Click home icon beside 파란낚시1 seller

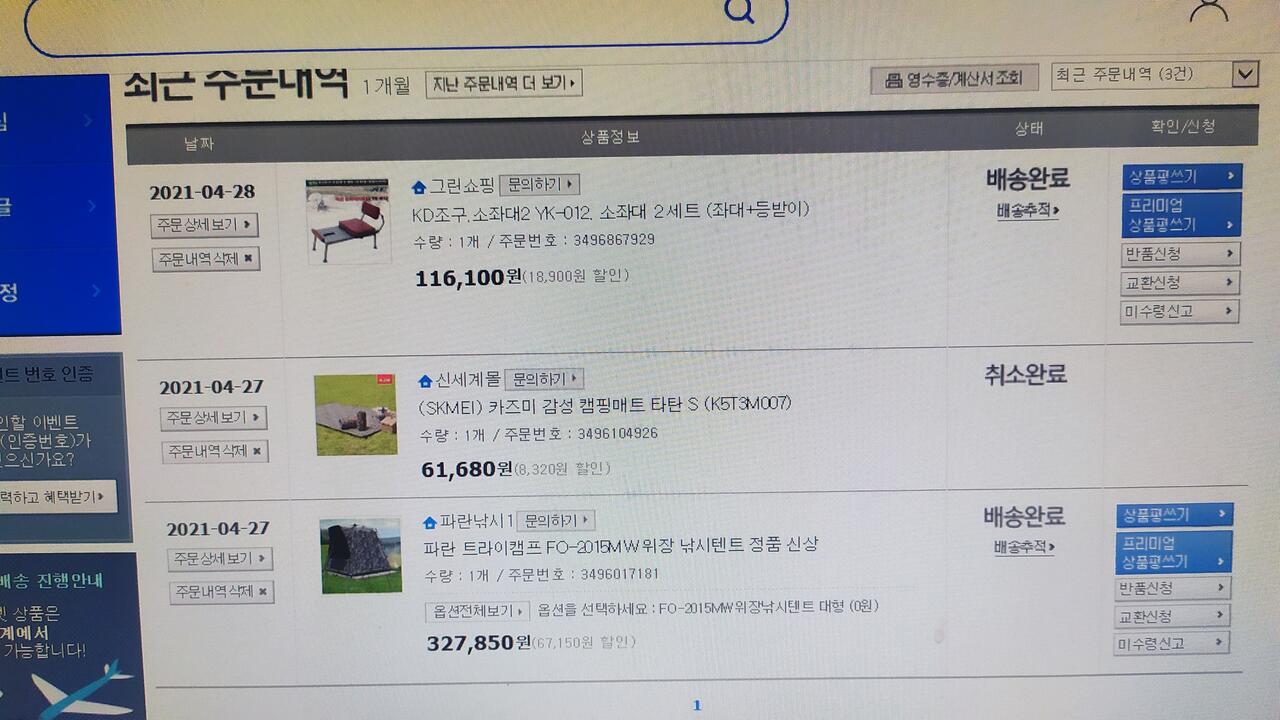pos(431,522)
